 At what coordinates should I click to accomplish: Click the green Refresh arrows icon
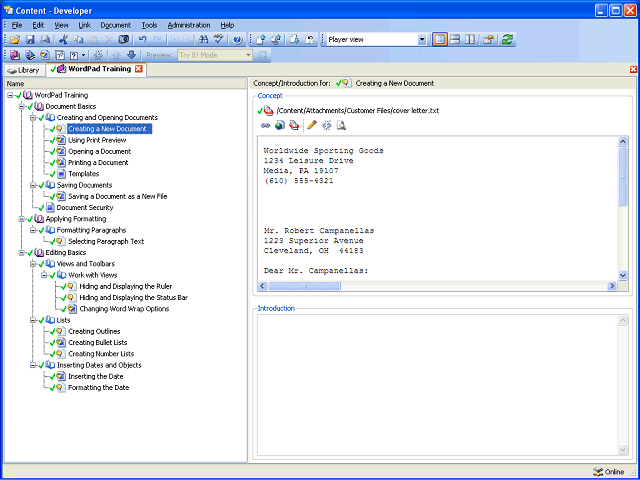507,40
